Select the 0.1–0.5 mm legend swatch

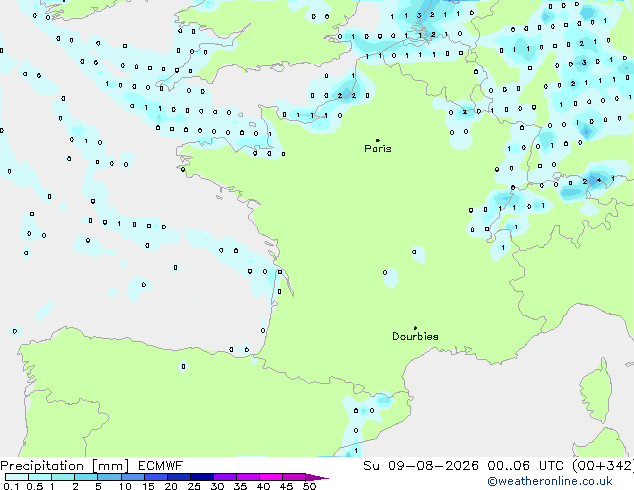point(17,477)
